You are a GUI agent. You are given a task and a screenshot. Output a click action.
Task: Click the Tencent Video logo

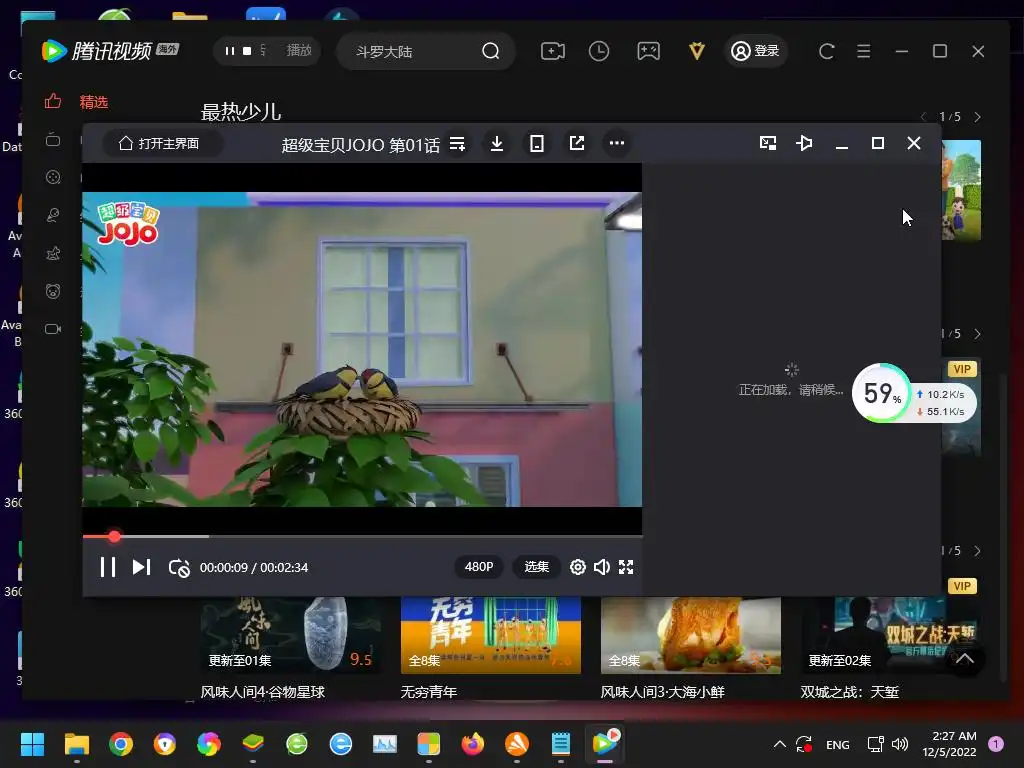(110, 50)
